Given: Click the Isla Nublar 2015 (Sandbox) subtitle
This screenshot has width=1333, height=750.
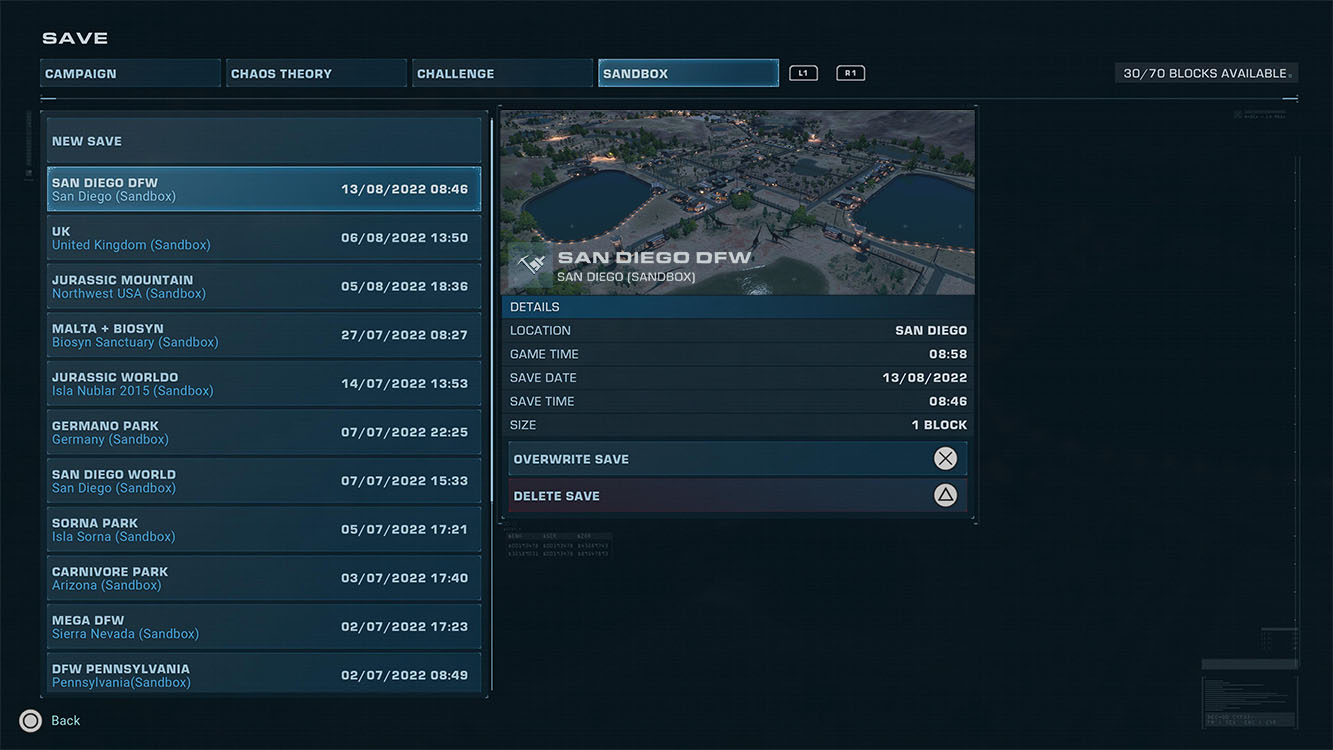Looking at the screenshot, I should click(133, 391).
